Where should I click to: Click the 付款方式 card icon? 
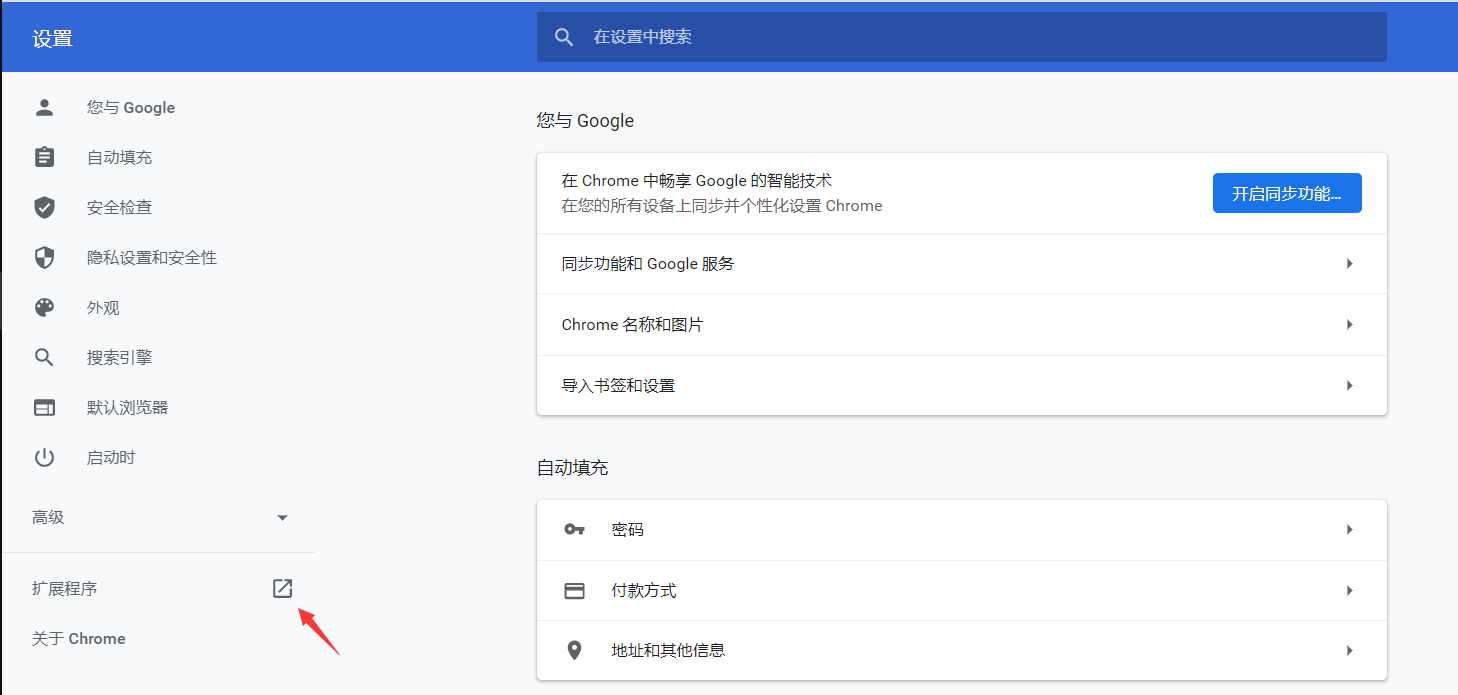(x=574, y=590)
